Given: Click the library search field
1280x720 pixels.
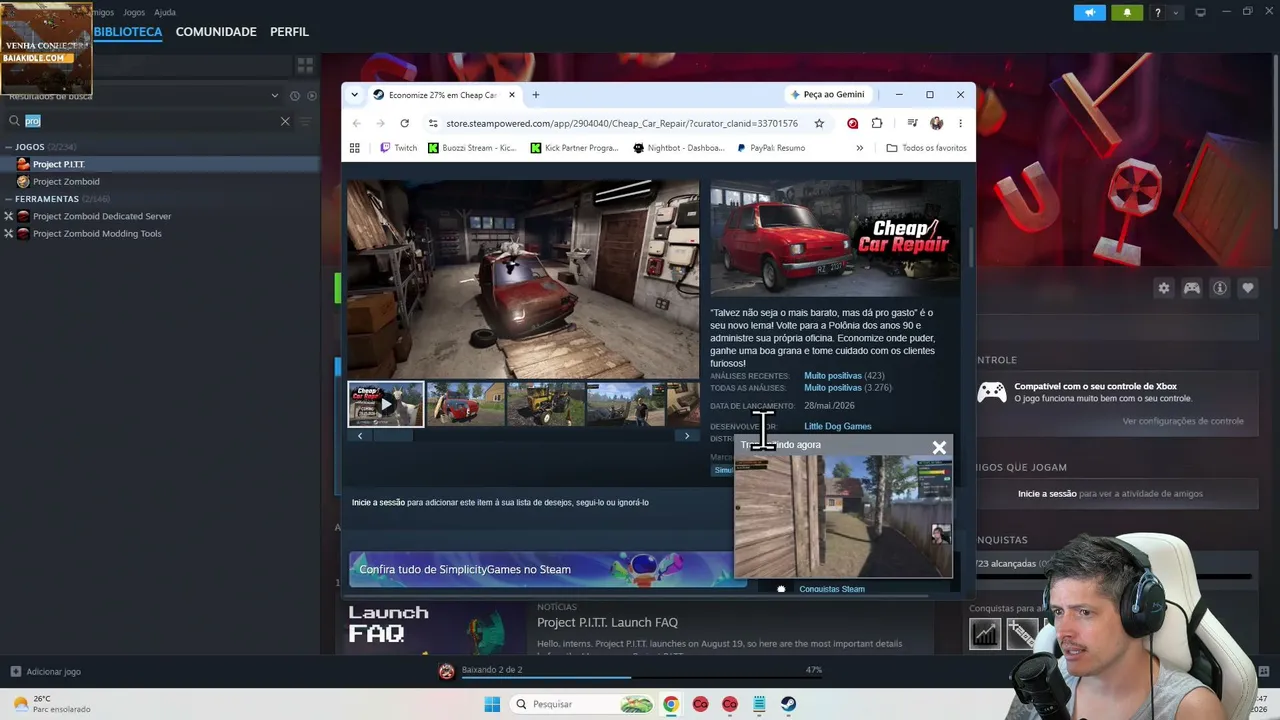Looking at the screenshot, I should point(150,121).
